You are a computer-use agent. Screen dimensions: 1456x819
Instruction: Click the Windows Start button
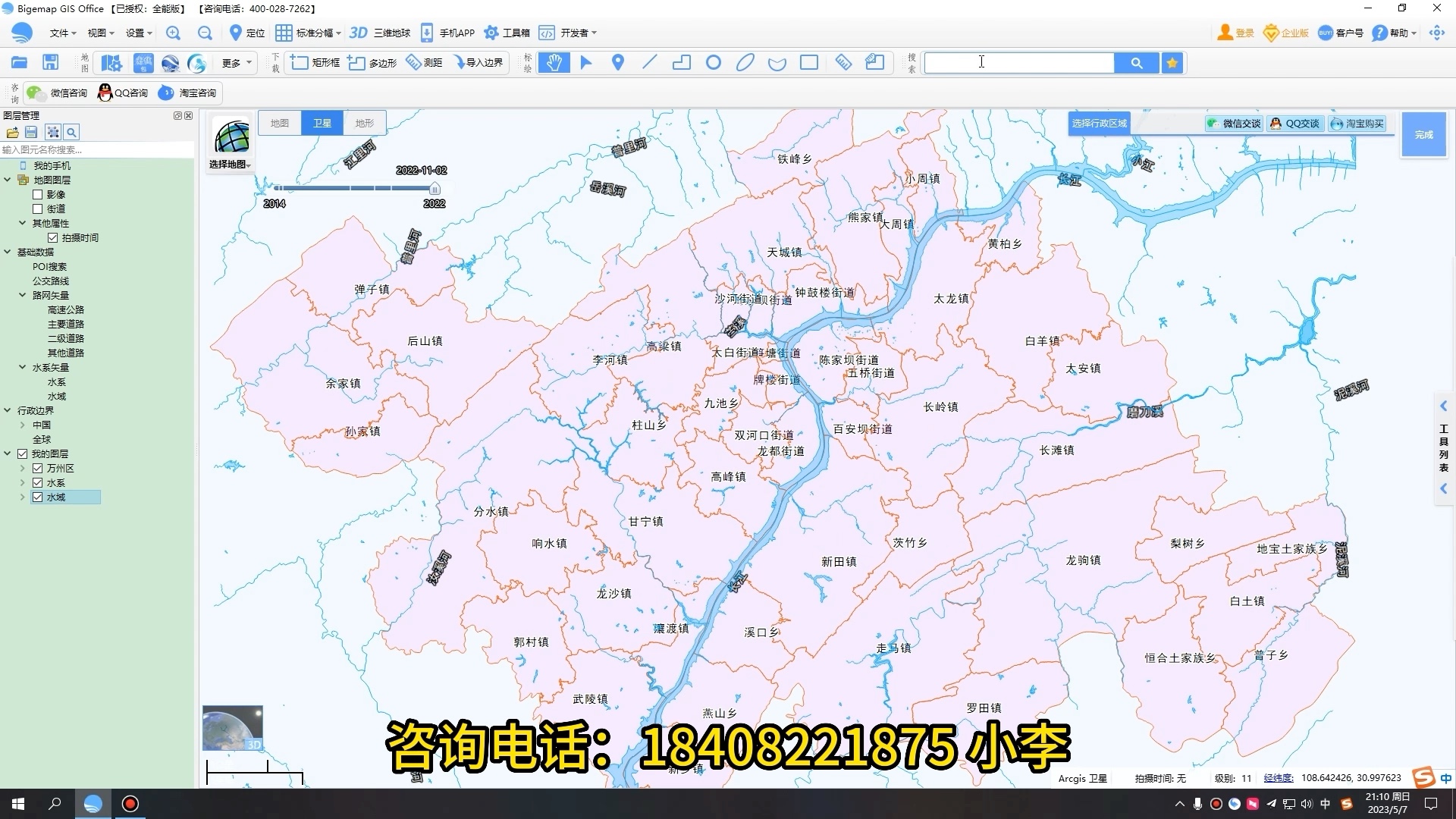18,804
